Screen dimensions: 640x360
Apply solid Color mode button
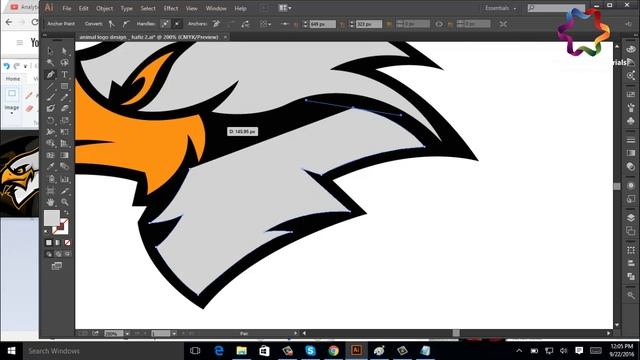(49, 242)
